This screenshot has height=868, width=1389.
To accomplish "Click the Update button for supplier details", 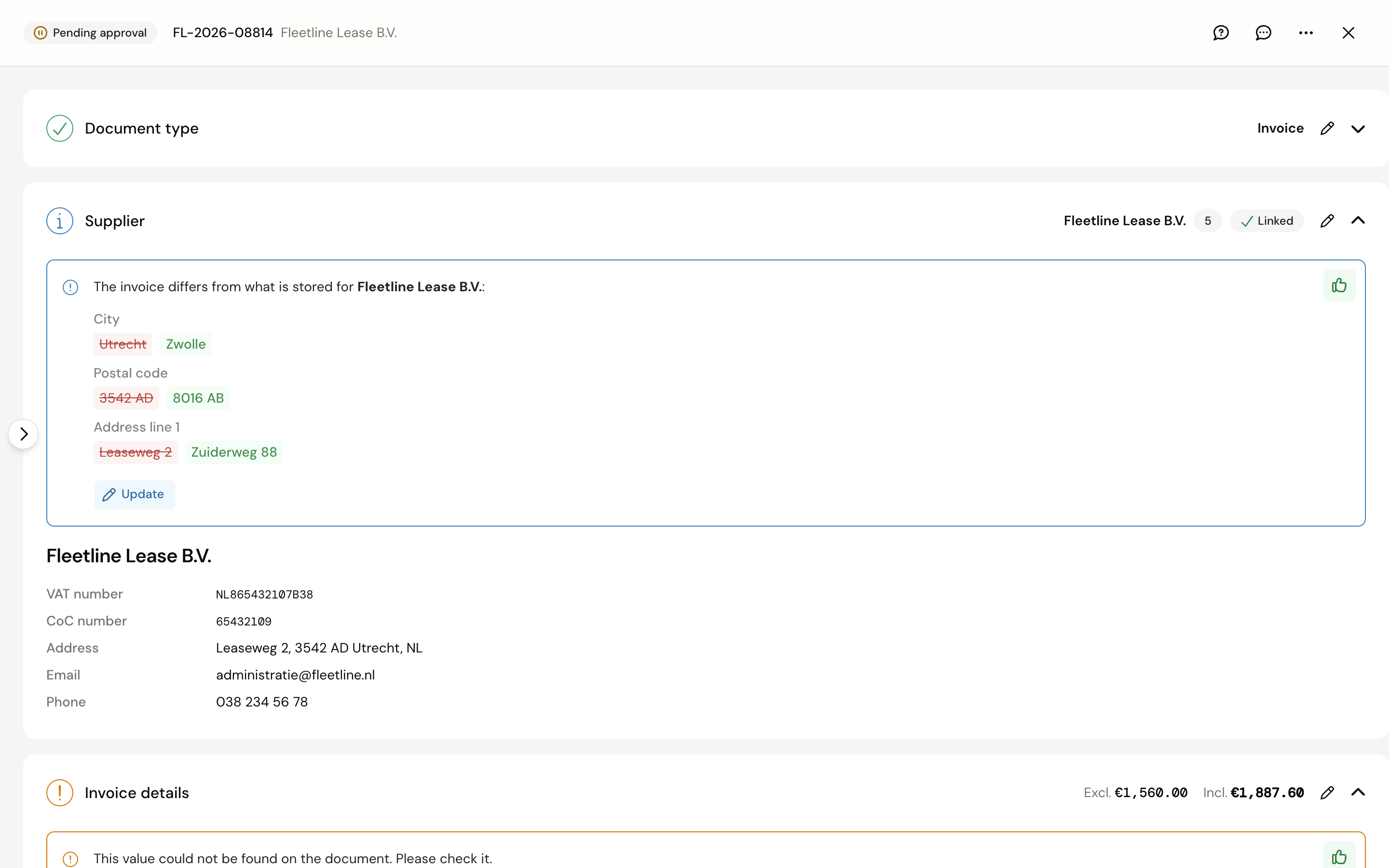I will (x=134, y=494).
